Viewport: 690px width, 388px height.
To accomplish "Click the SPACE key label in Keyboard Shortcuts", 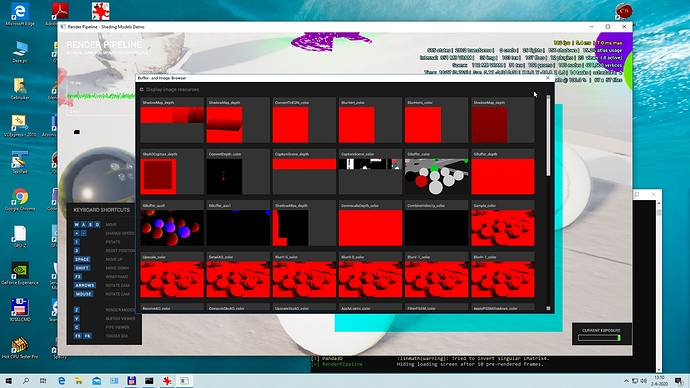I will coord(82,259).
